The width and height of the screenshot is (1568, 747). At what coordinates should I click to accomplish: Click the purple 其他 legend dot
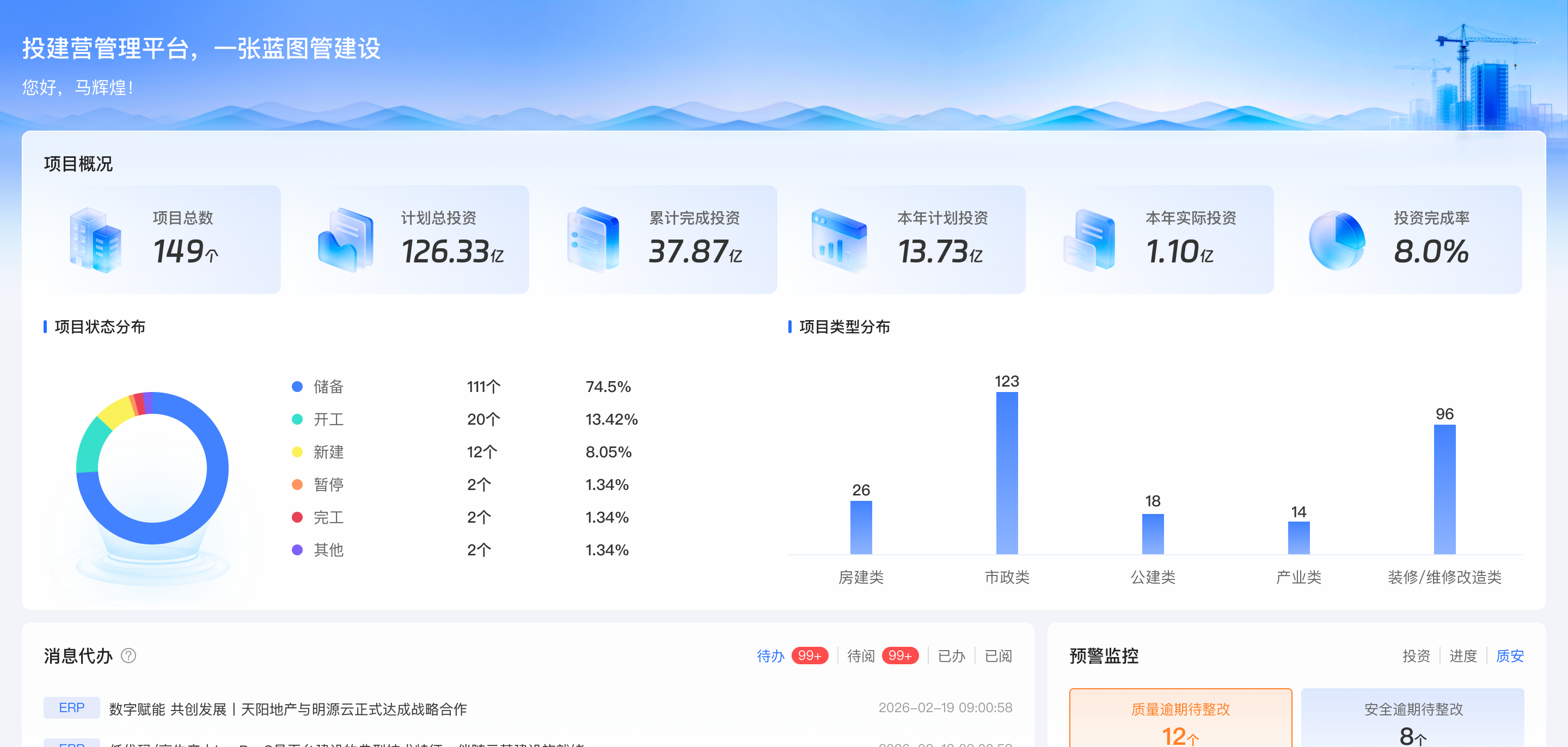point(297,550)
